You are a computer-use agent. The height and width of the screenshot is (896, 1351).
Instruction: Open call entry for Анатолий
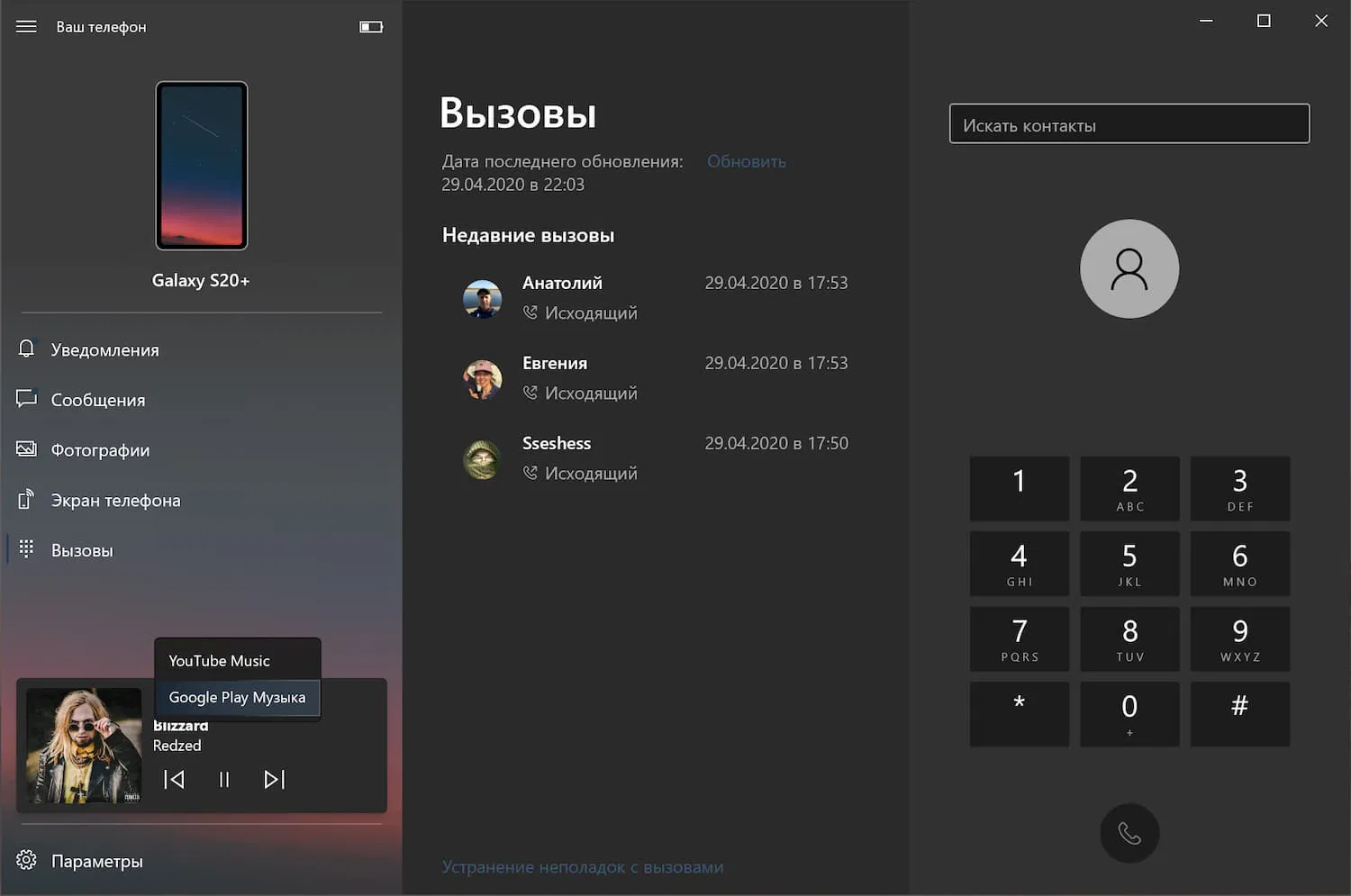coord(655,298)
